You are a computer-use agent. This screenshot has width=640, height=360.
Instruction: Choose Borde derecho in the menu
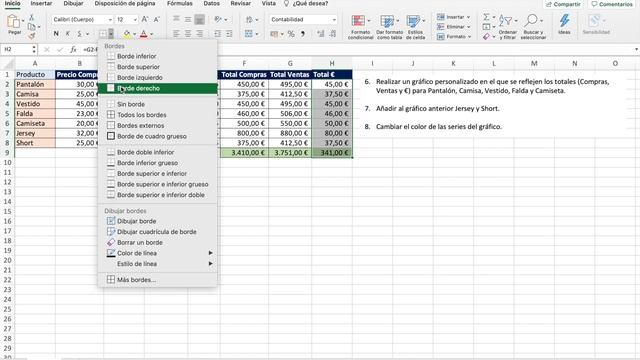[x=158, y=88]
